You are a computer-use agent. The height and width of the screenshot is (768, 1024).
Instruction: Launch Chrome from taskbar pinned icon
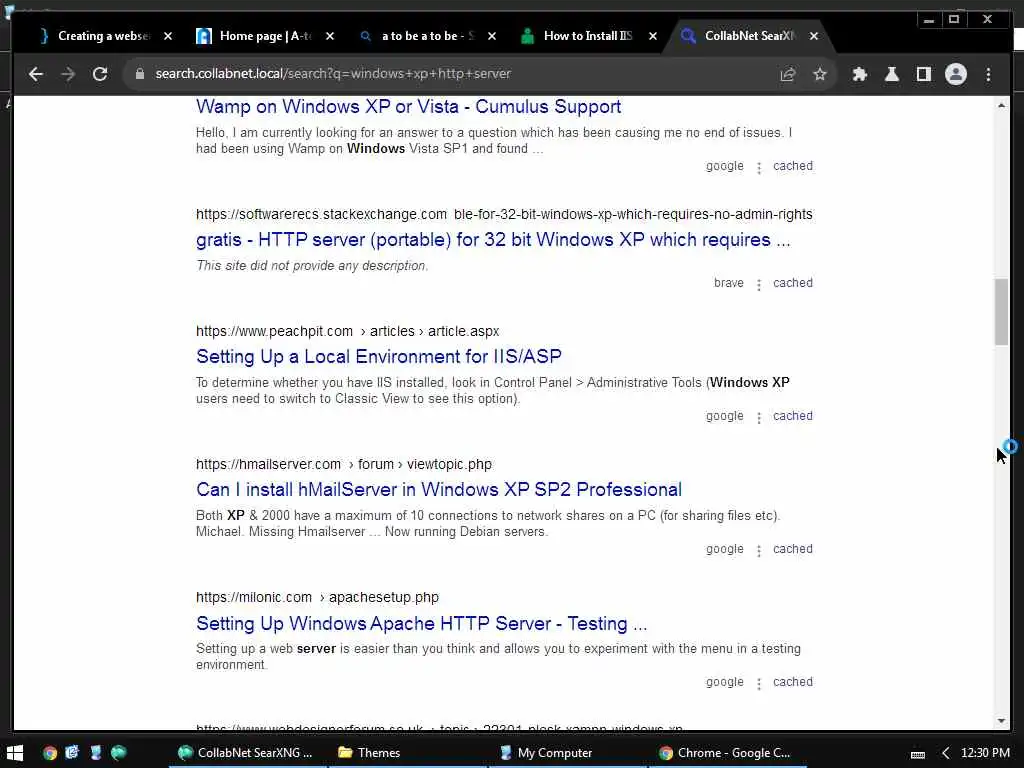tap(50, 753)
